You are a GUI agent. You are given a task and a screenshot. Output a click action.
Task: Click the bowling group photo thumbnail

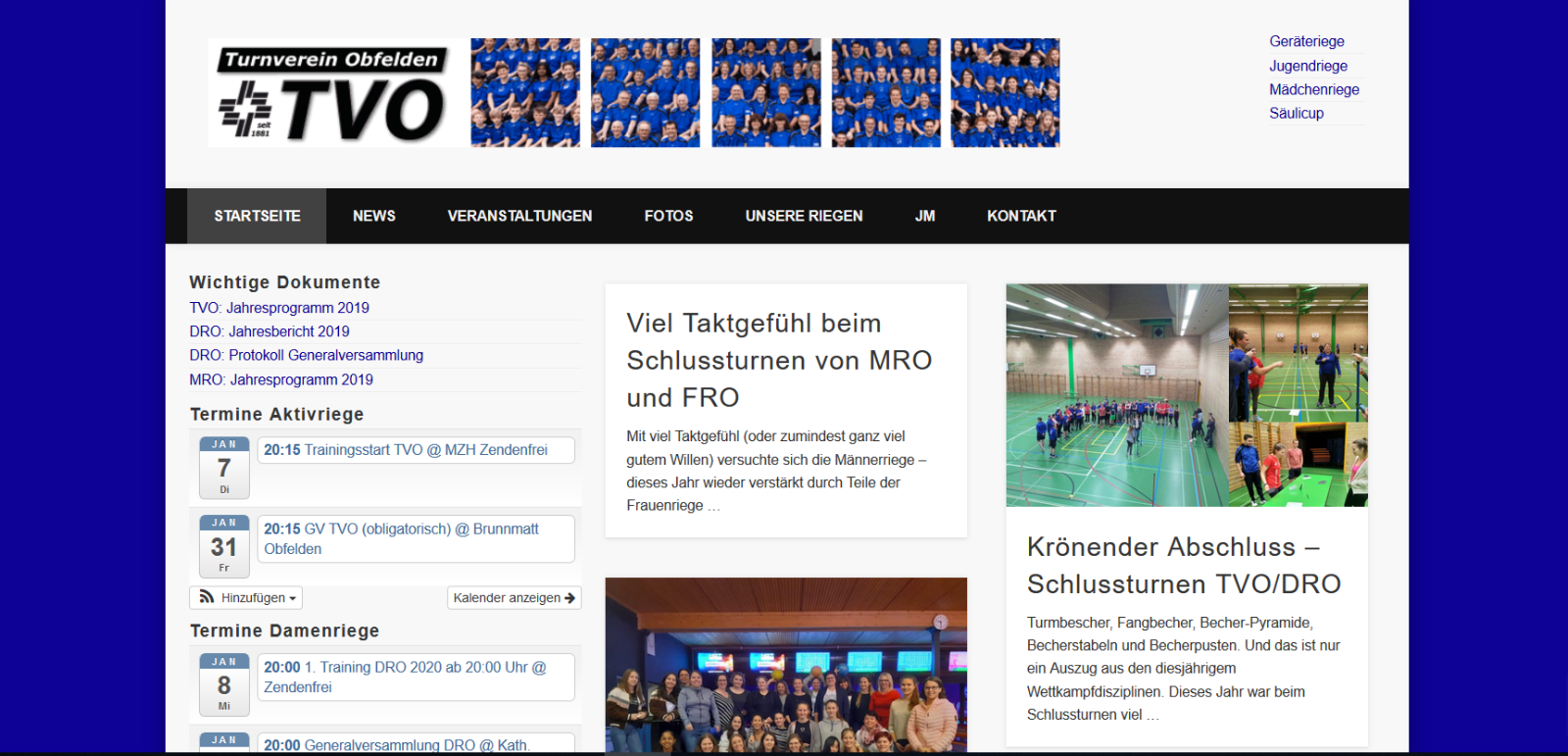point(785,665)
